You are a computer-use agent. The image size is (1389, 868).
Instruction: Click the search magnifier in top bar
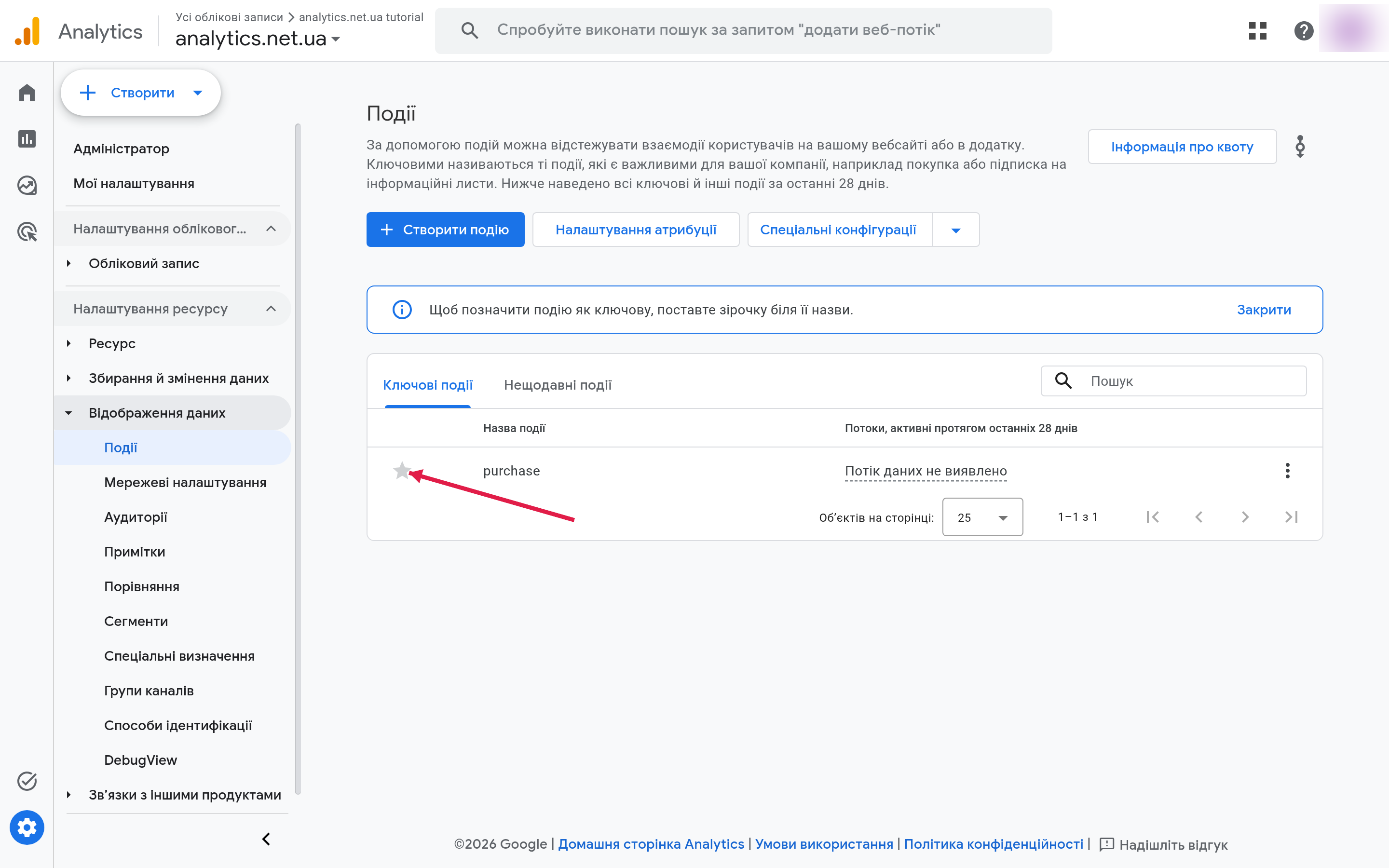coord(469,30)
